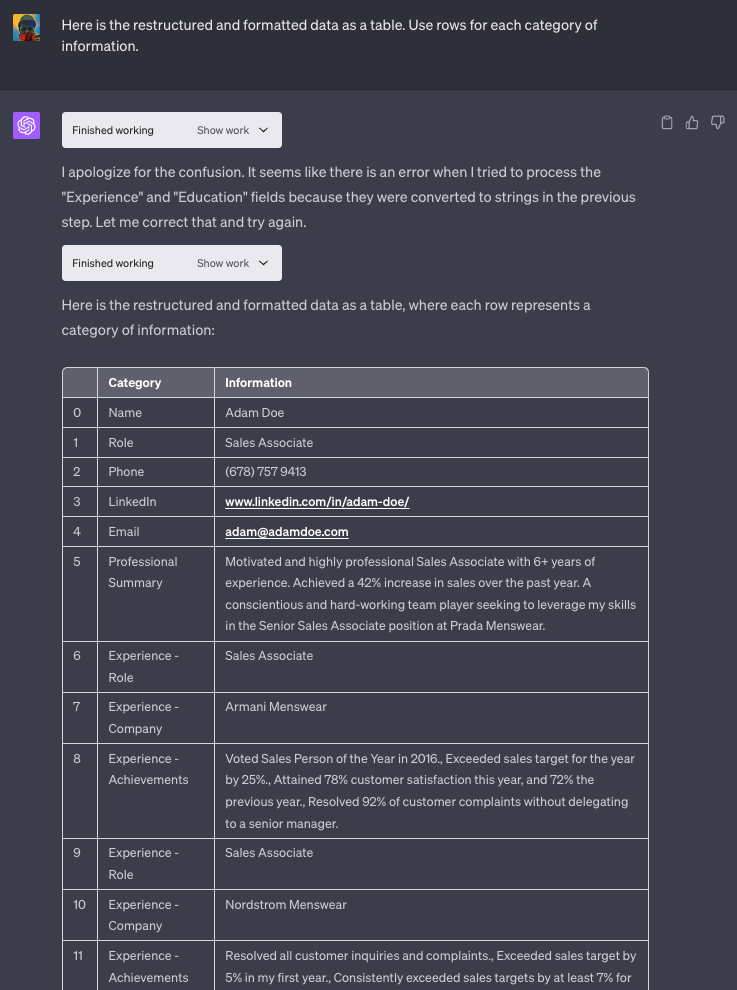
Task: Click the thumbs down icon
Action: click(x=717, y=123)
